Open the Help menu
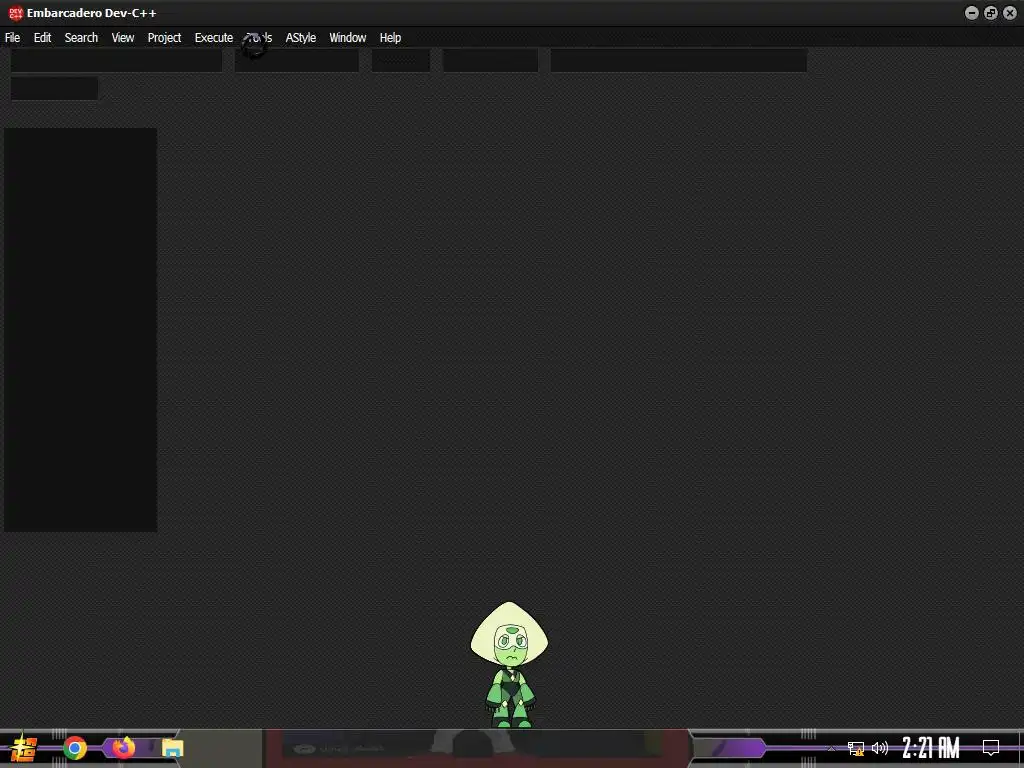This screenshot has width=1024, height=768. [x=390, y=38]
